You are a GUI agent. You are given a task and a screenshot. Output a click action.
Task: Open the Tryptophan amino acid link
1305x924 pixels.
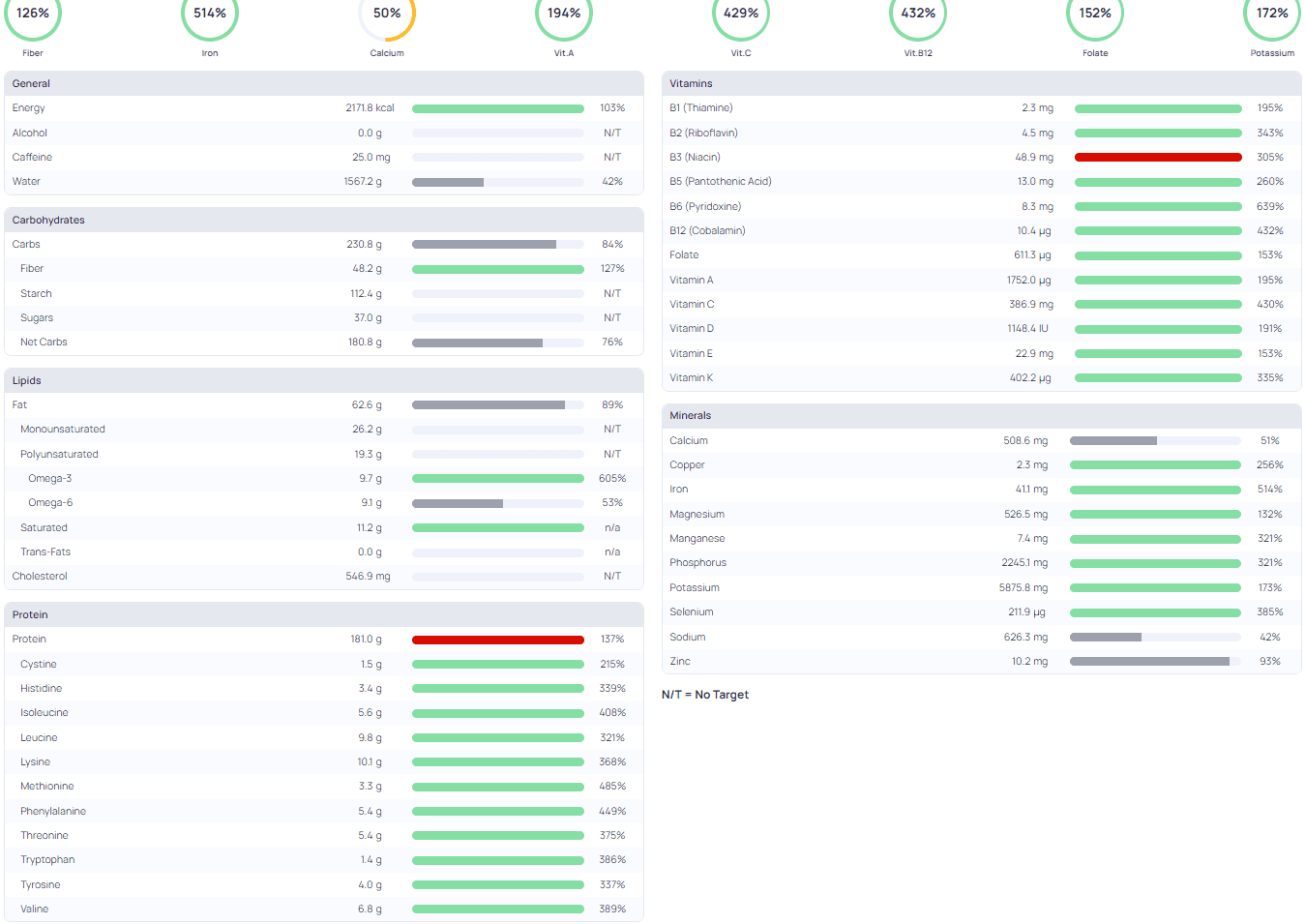pyautogui.click(x=47, y=860)
